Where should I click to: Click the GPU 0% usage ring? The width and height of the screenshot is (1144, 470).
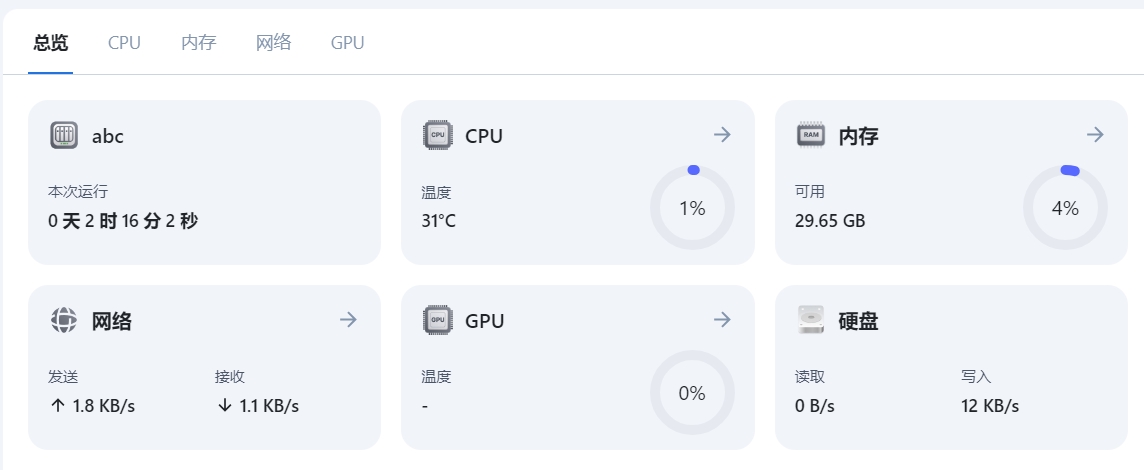coord(692,393)
